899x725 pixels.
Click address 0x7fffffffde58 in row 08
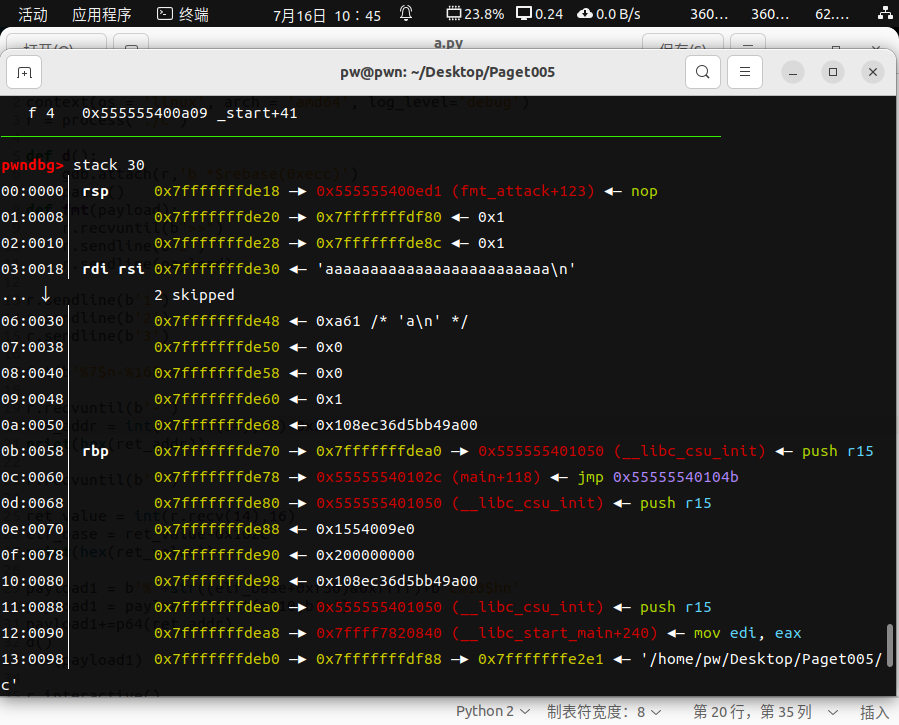217,373
